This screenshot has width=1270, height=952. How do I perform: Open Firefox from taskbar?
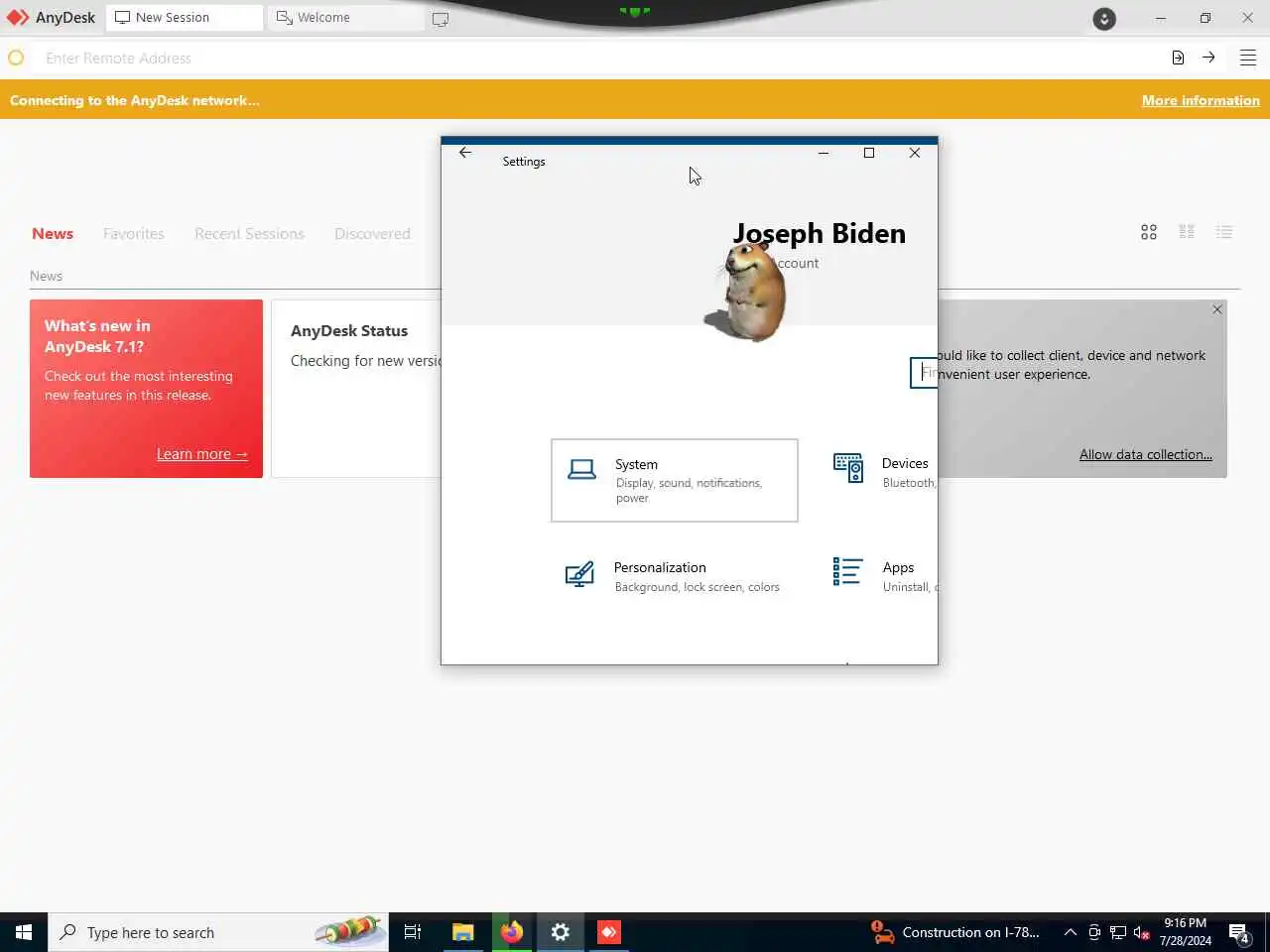(512, 932)
